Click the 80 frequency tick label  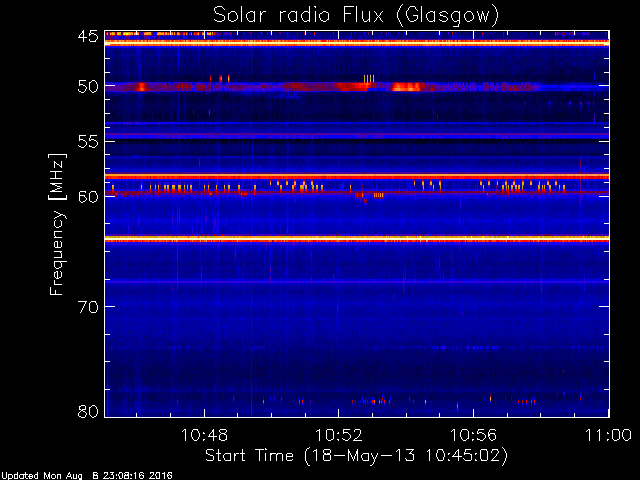[x=88, y=411]
